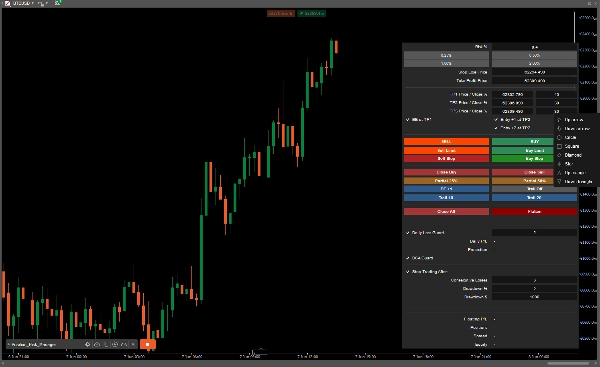Image resolution: width=600 pixels, height=367 pixels.
Task: Toggle the B/E after TP1 checkbox
Action: point(496,120)
